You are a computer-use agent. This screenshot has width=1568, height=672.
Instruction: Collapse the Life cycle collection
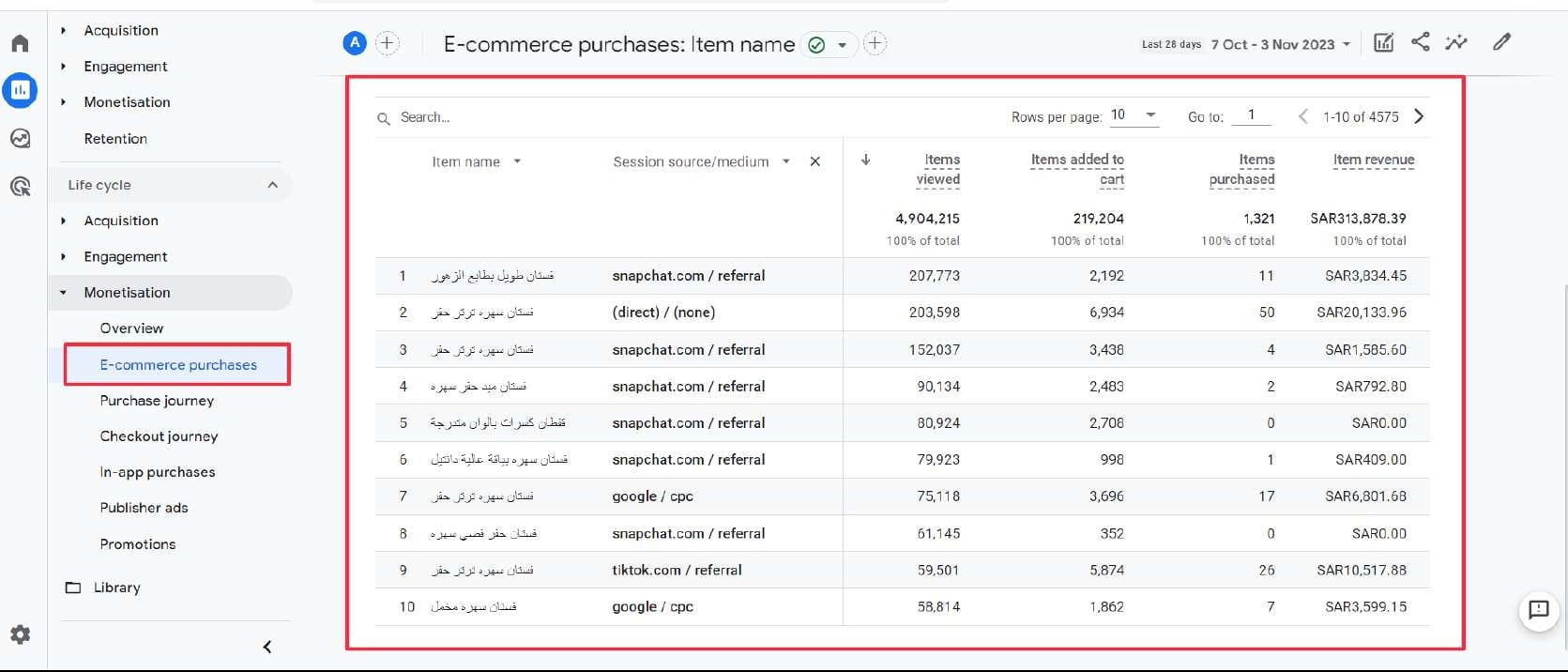point(272,185)
